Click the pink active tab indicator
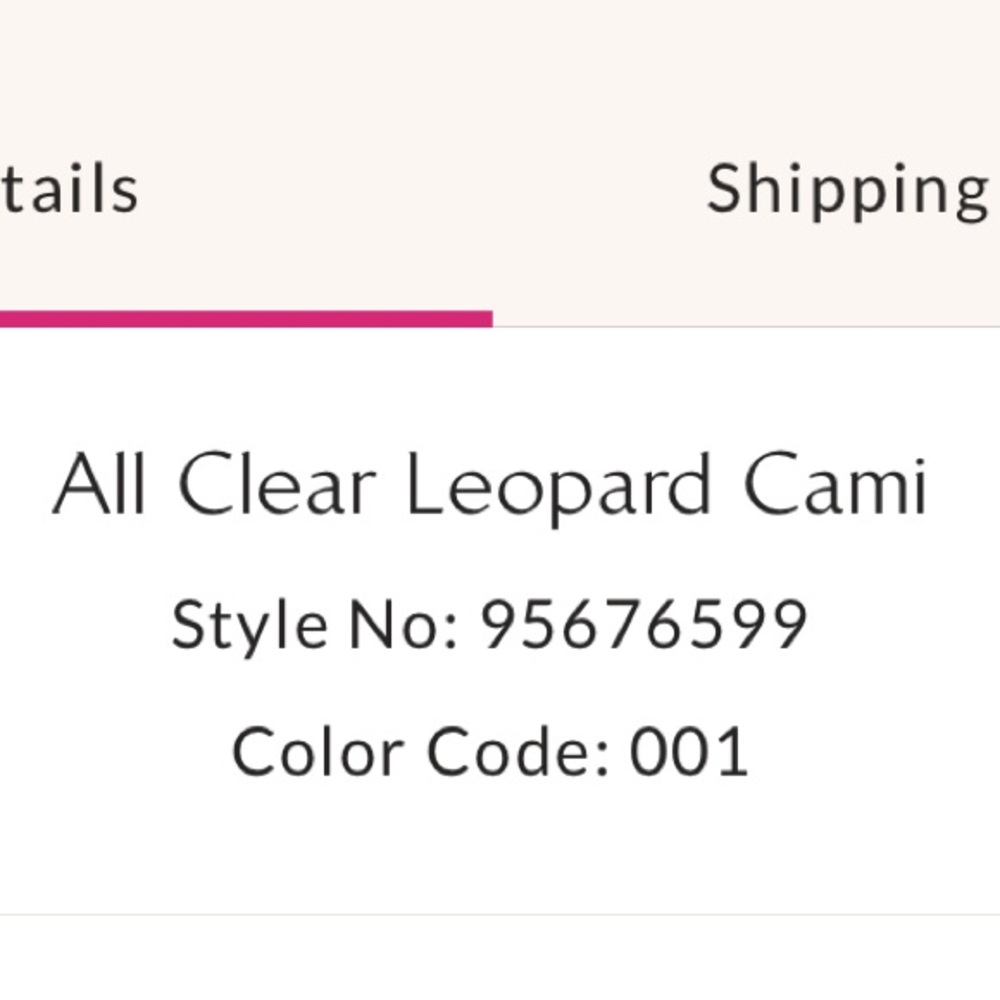The height and width of the screenshot is (1000, 1000). (x=245, y=318)
